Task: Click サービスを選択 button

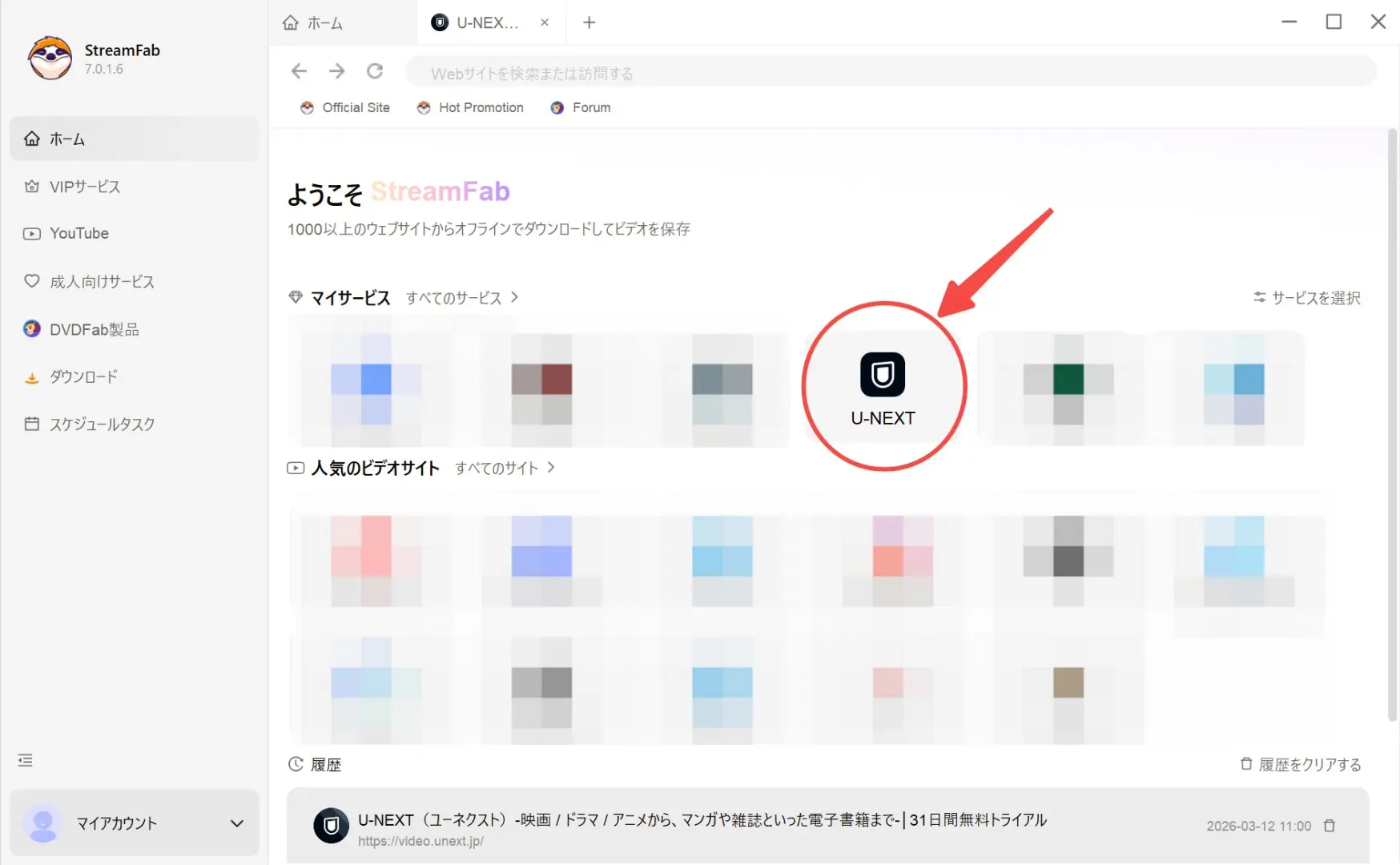Action: (x=1307, y=298)
